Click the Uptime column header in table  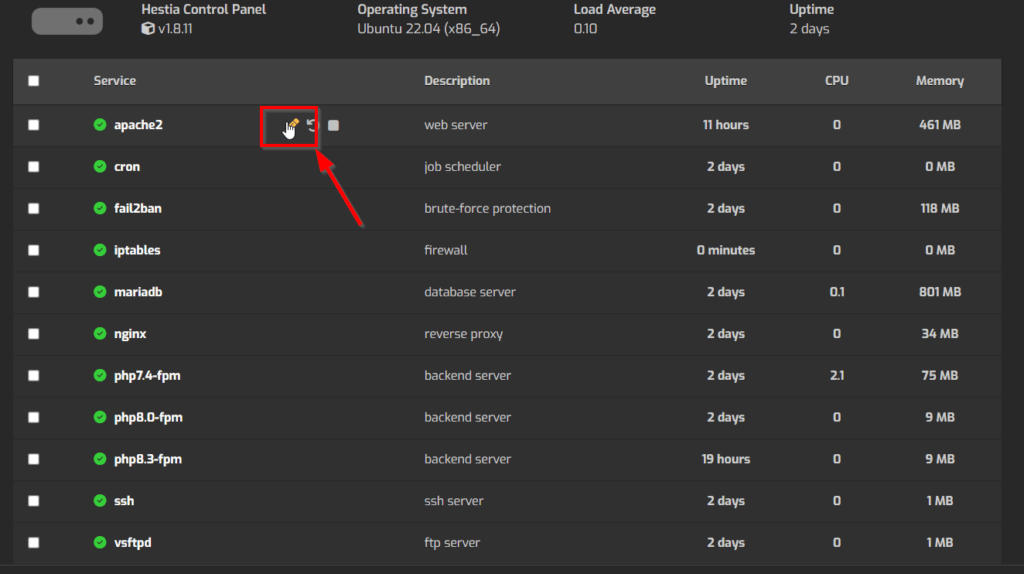tap(726, 81)
